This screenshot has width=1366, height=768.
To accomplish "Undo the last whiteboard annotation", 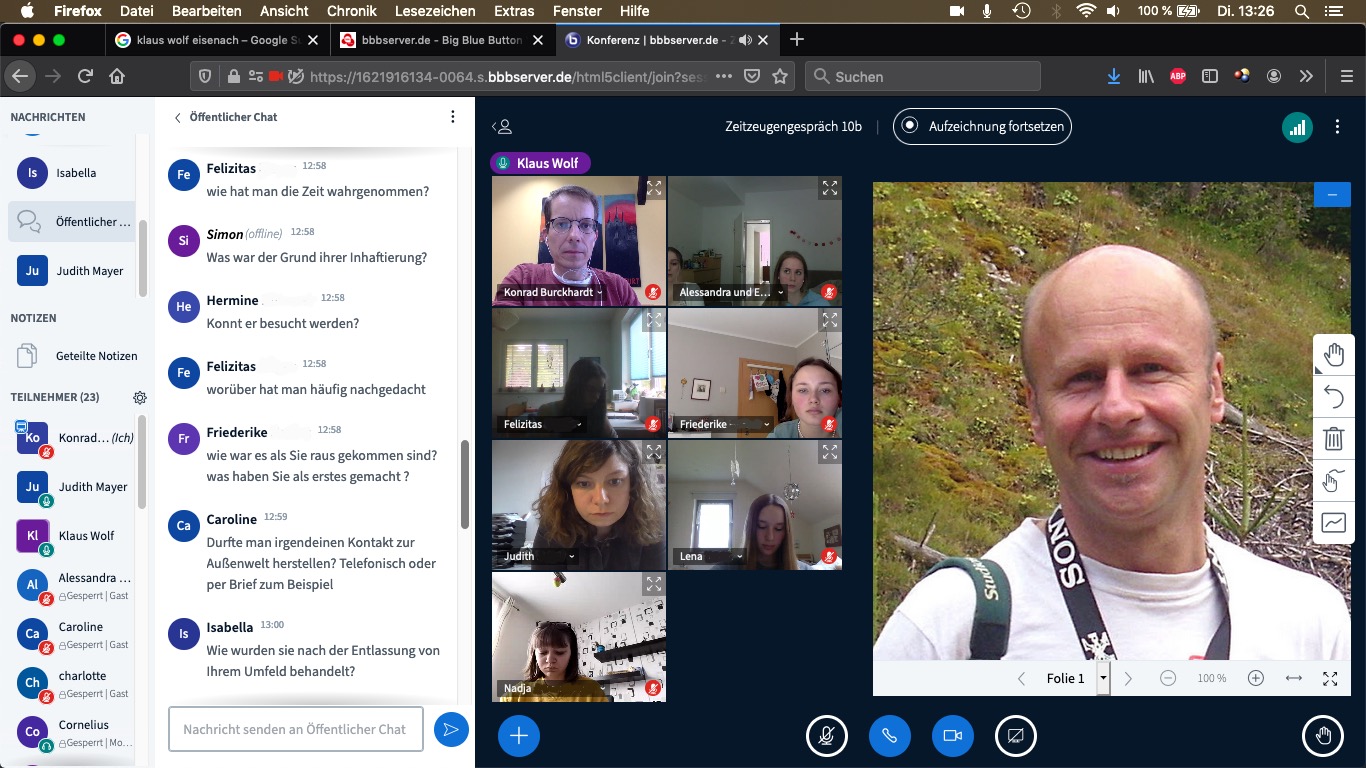I will (x=1333, y=397).
